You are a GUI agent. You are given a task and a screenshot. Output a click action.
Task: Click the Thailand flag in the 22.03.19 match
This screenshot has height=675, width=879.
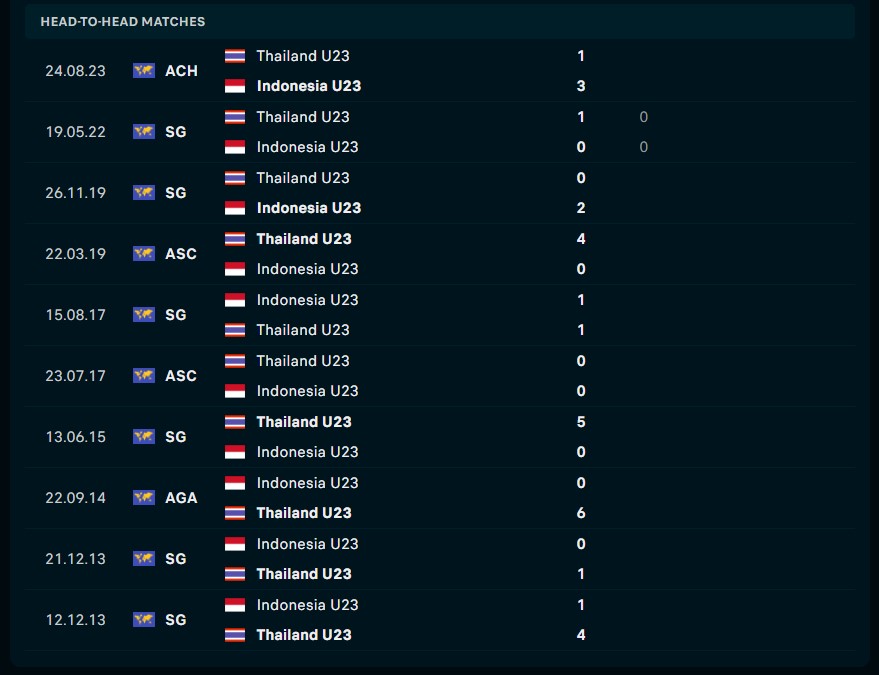click(235, 239)
